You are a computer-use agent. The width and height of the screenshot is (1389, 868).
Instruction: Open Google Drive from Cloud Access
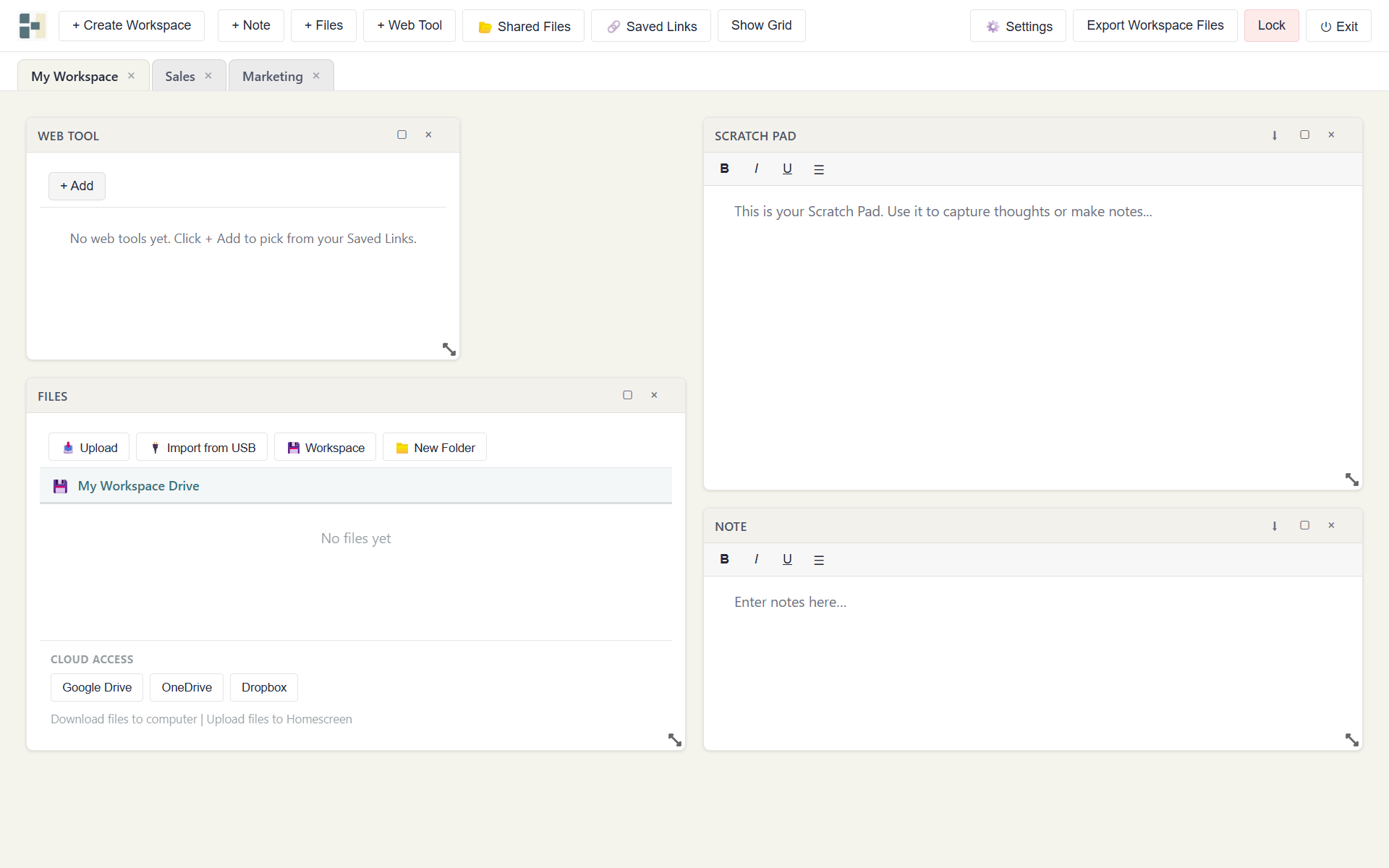tap(96, 687)
